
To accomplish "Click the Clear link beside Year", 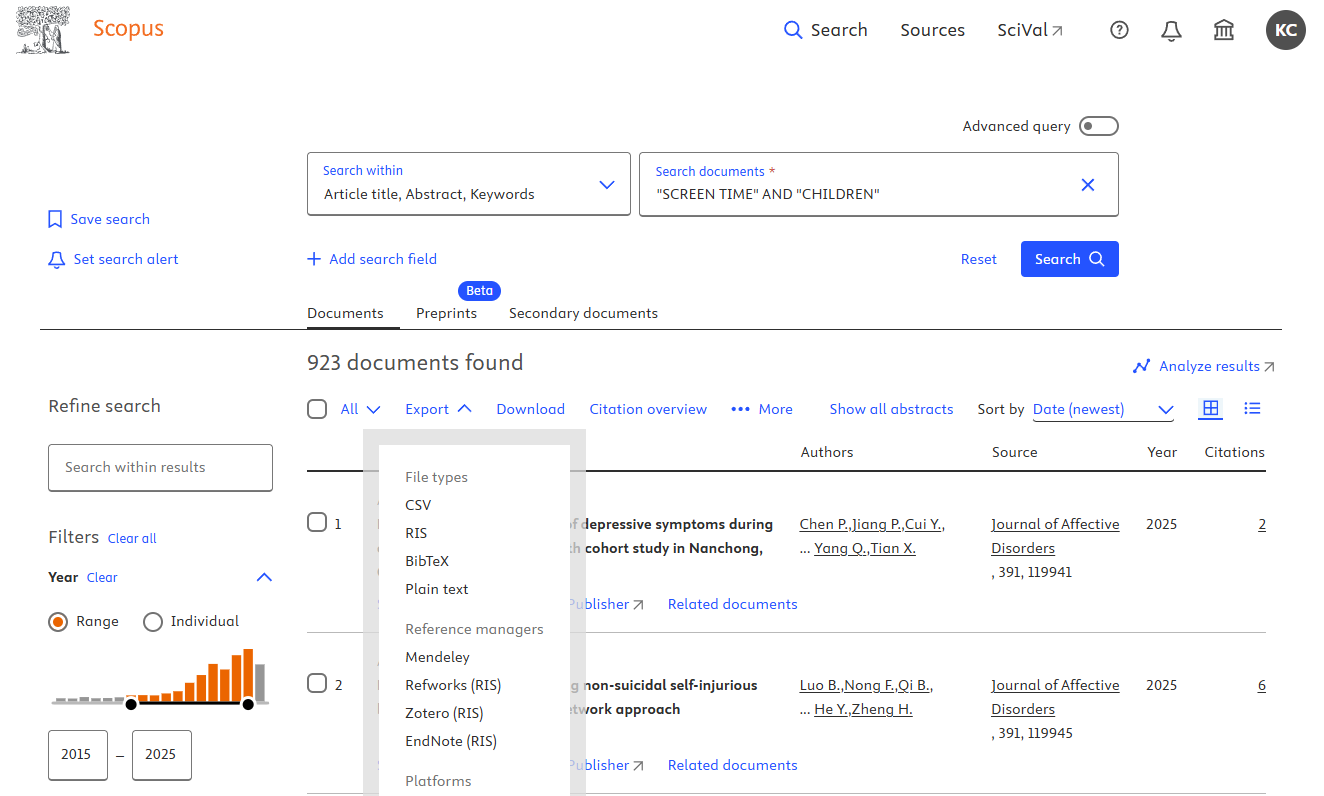I will [102, 577].
